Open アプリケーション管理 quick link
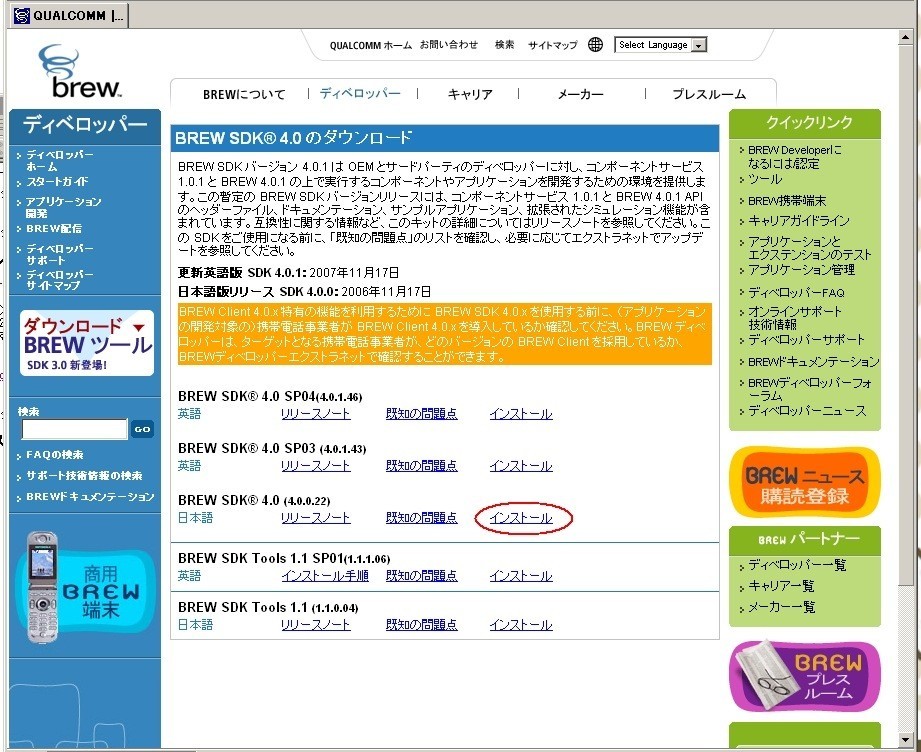Screen dimensions: 921x752 (801, 270)
